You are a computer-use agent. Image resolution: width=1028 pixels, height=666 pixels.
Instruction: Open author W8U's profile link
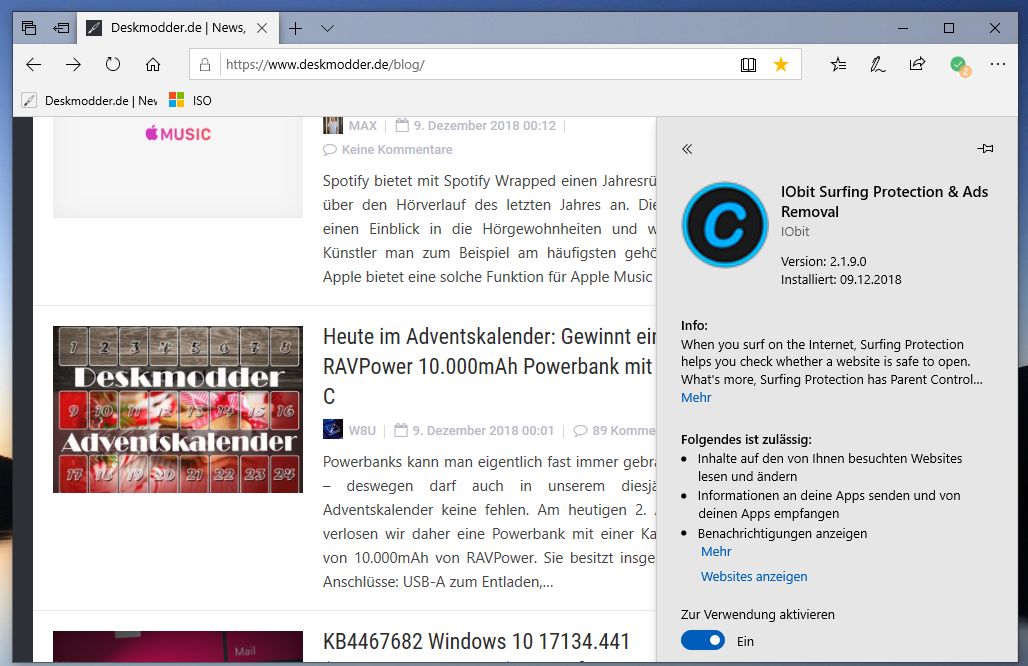[x=362, y=431]
